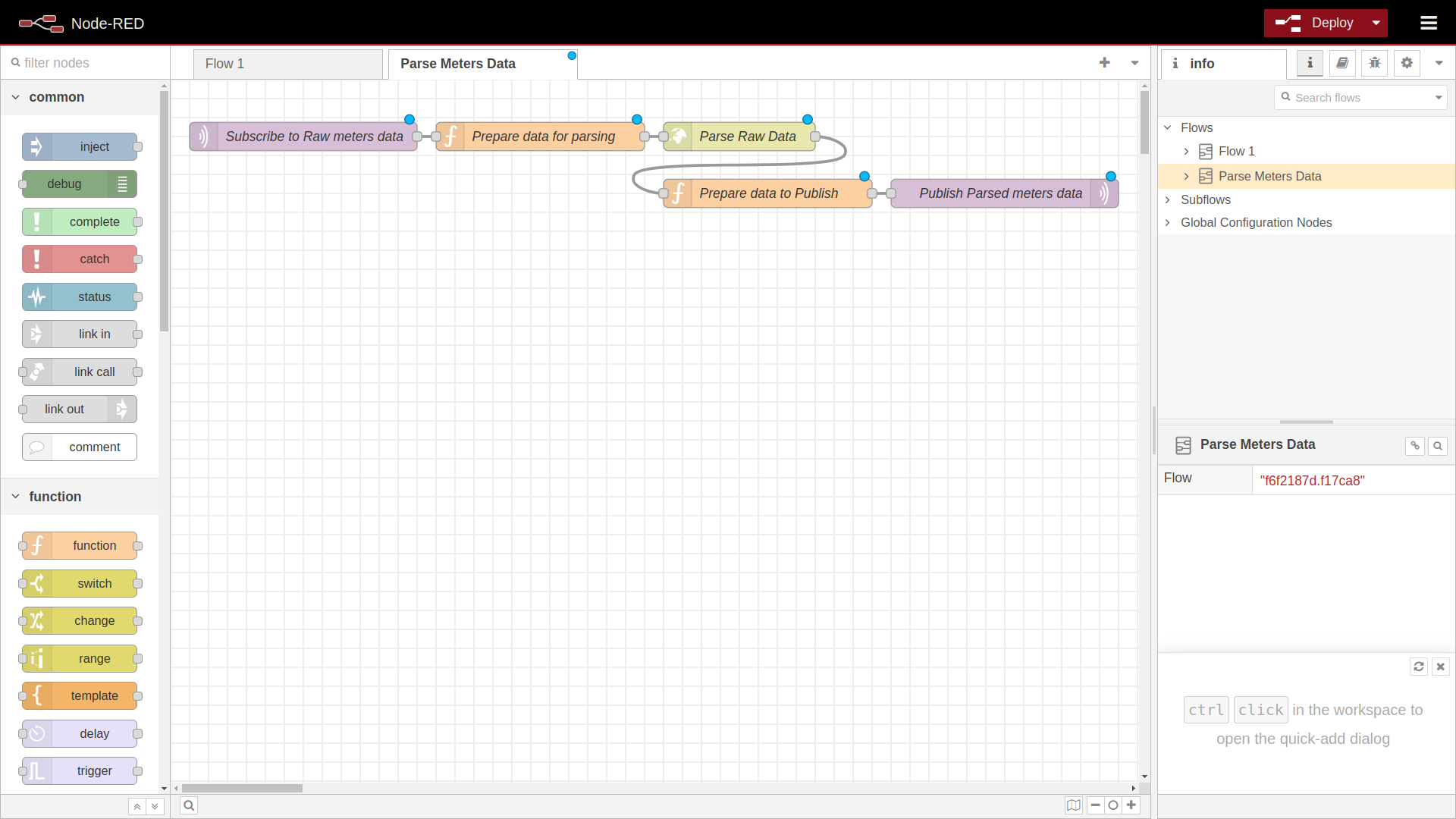This screenshot has height=819, width=1456.
Task: Open the main hamburger menu
Action: pos(1429,23)
